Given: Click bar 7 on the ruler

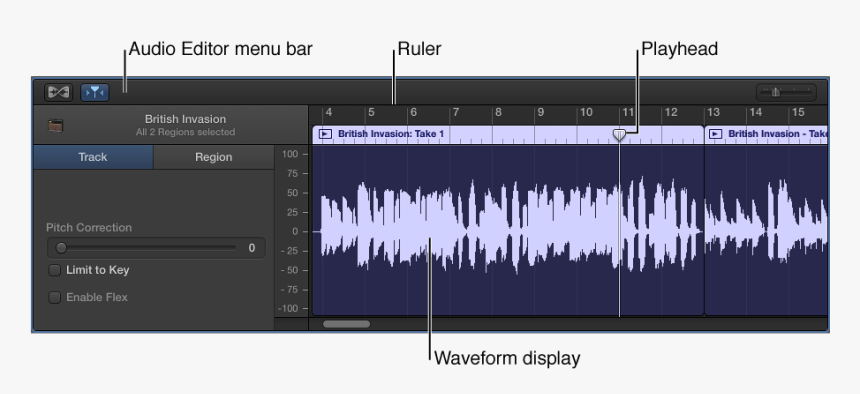Looking at the screenshot, I should point(455,112).
